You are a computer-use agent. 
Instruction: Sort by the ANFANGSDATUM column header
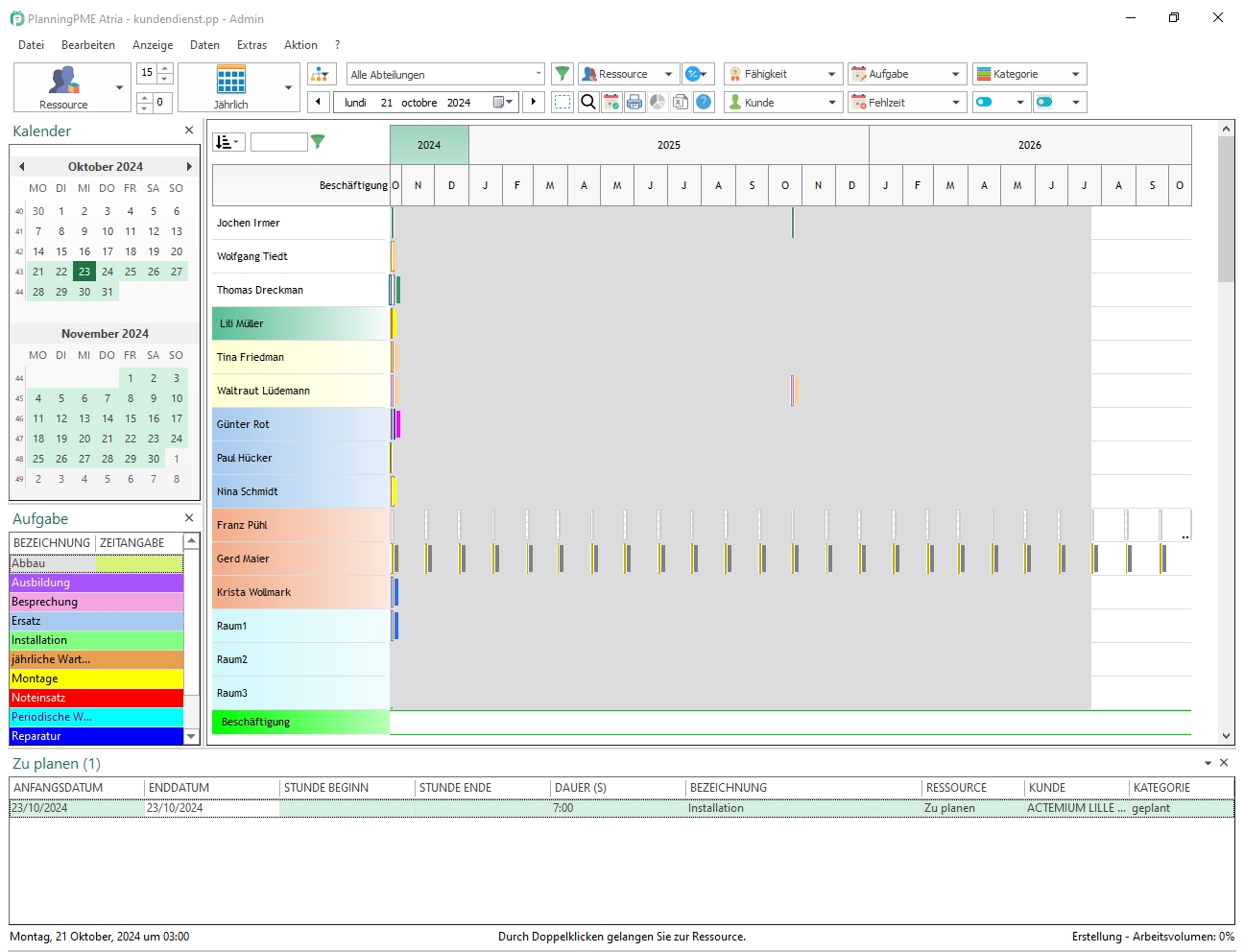tap(59, 788)
